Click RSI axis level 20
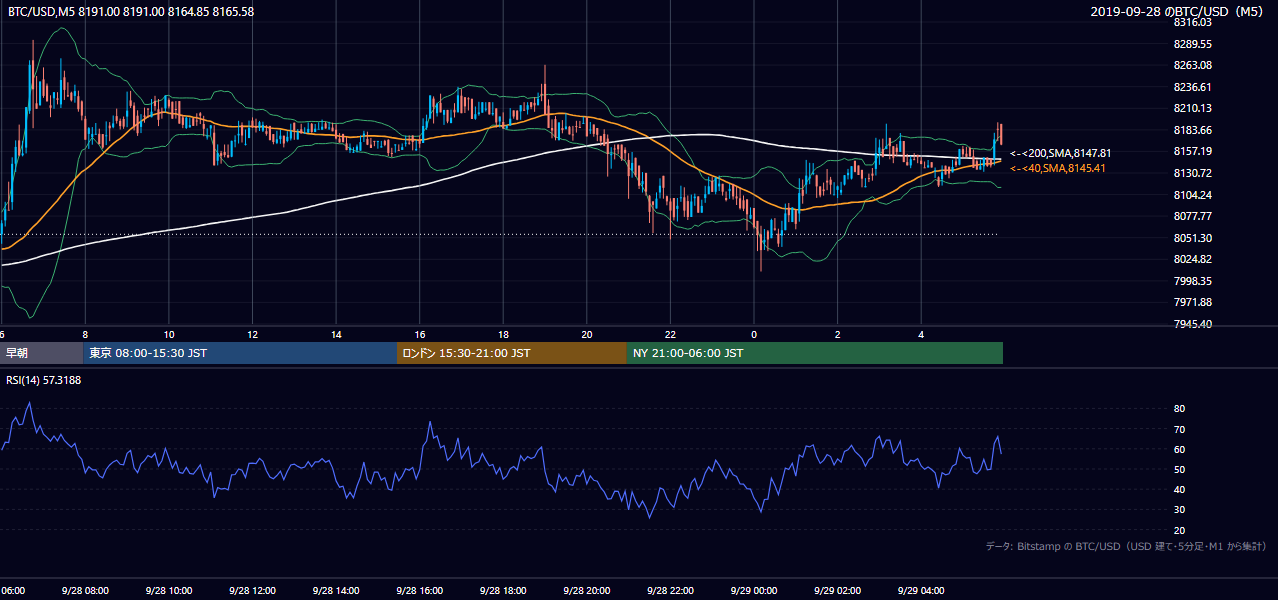The height and width of the screenshot is (600, 1278). 1180,530
